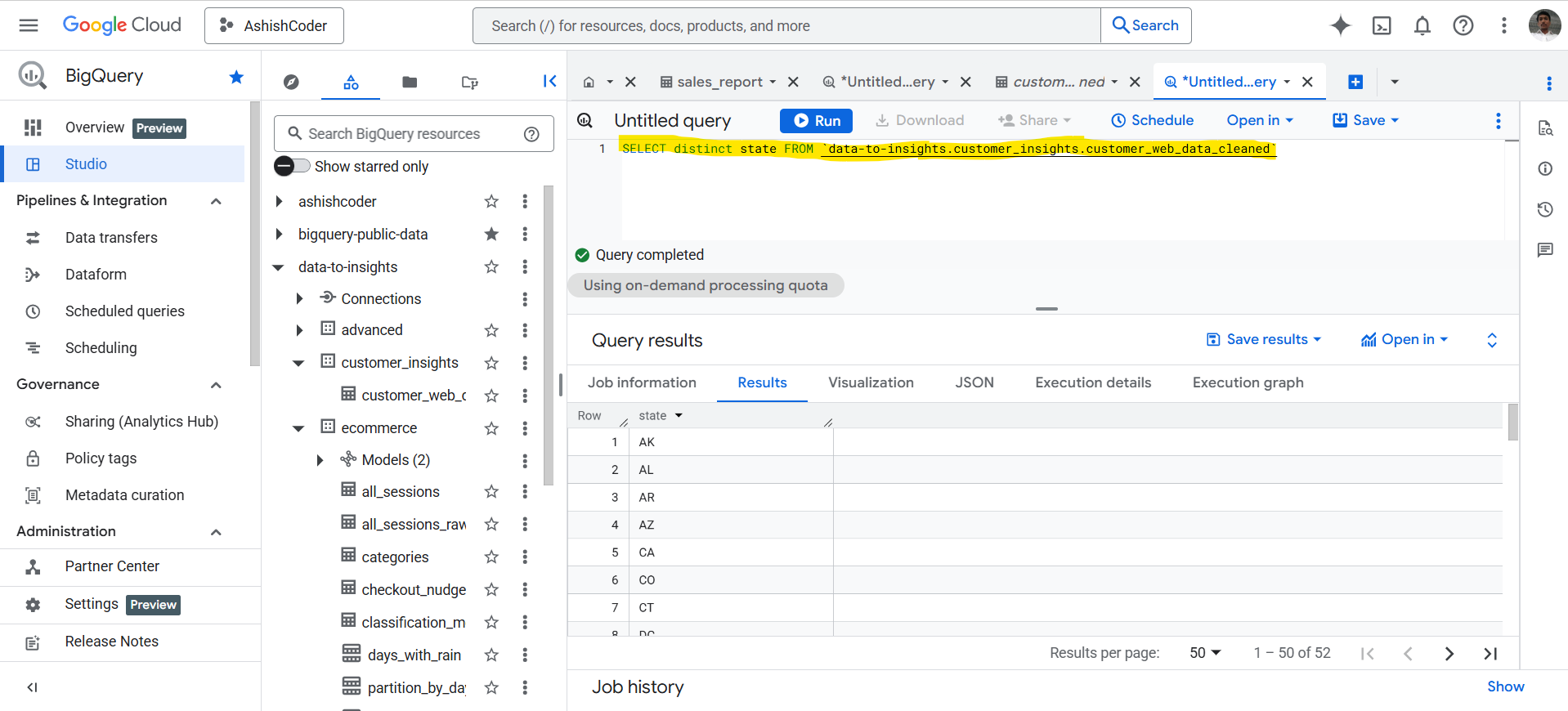Click the results table vertical scrollbar
This screenshot has width=1568, height=711.
tap(1512, 422)
